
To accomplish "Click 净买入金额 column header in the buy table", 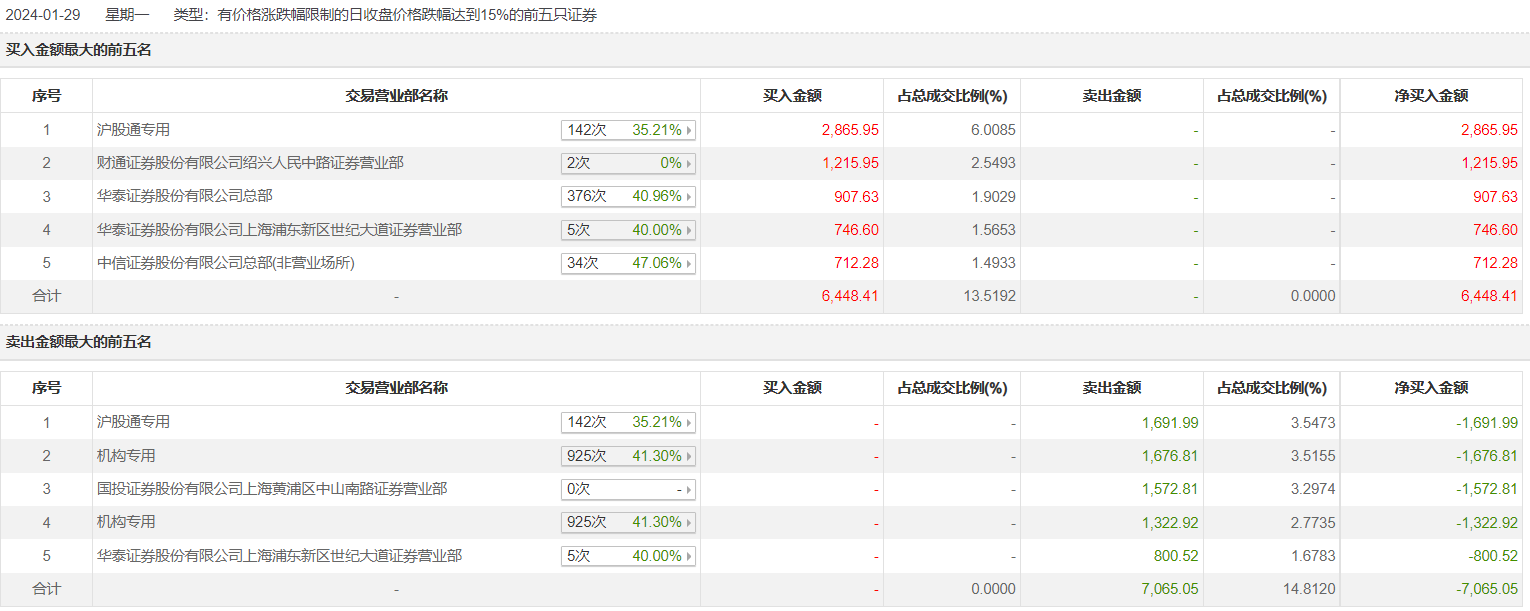I will 1431,96.
